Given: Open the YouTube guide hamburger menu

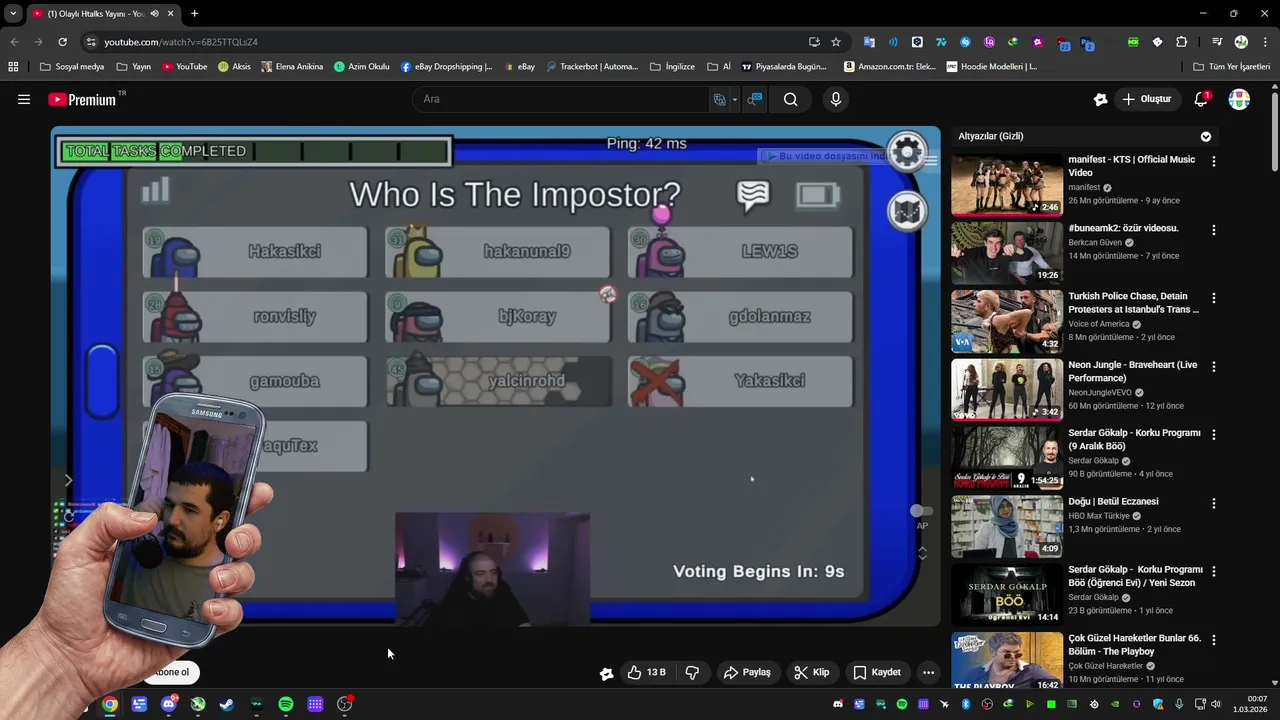Looking at the screenshot, I should coord(24,99).
